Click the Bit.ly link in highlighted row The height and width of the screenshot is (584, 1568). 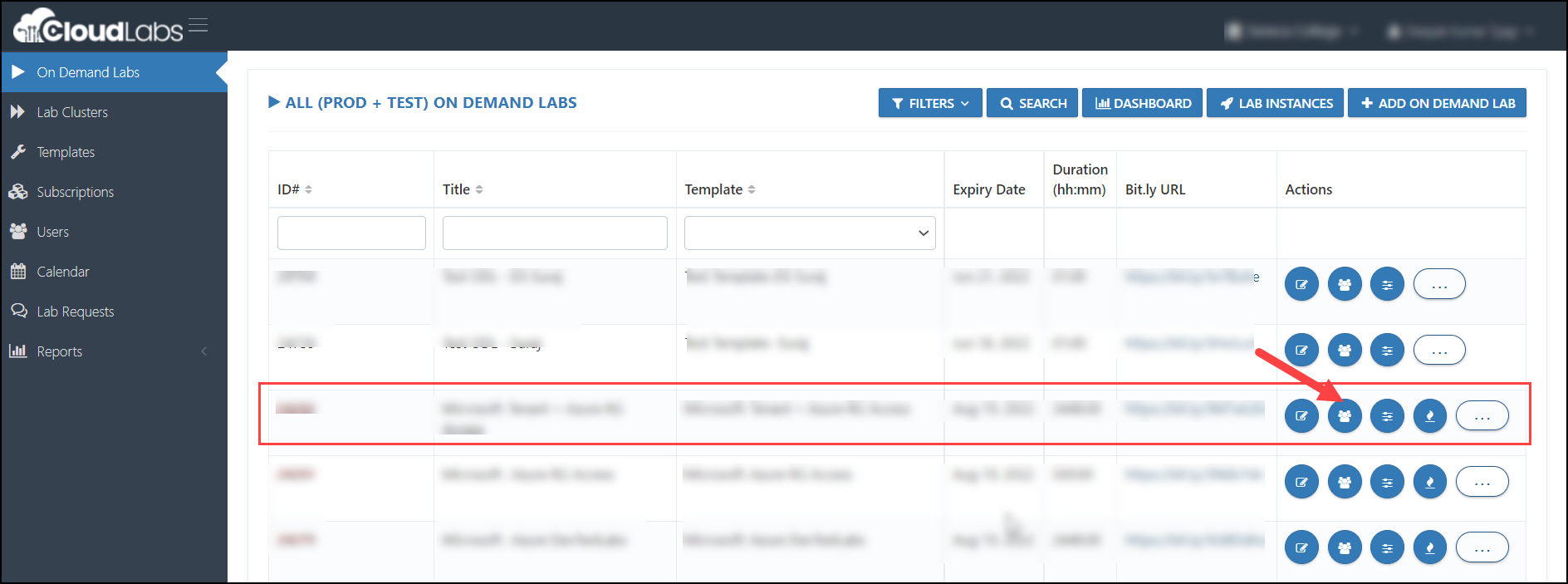(x=1194, y=409)
